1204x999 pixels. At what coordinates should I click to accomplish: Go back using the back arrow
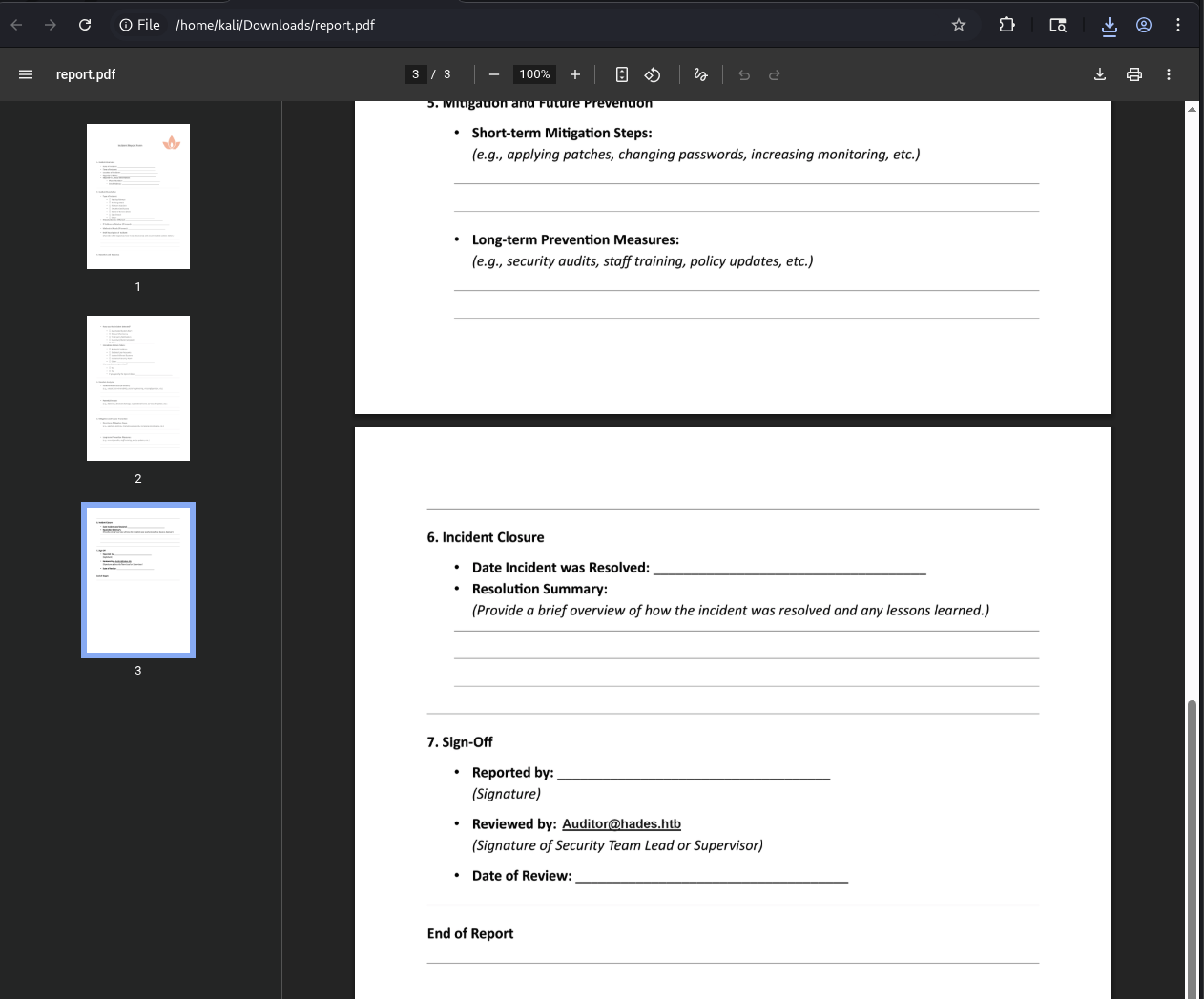pos(15,25)
